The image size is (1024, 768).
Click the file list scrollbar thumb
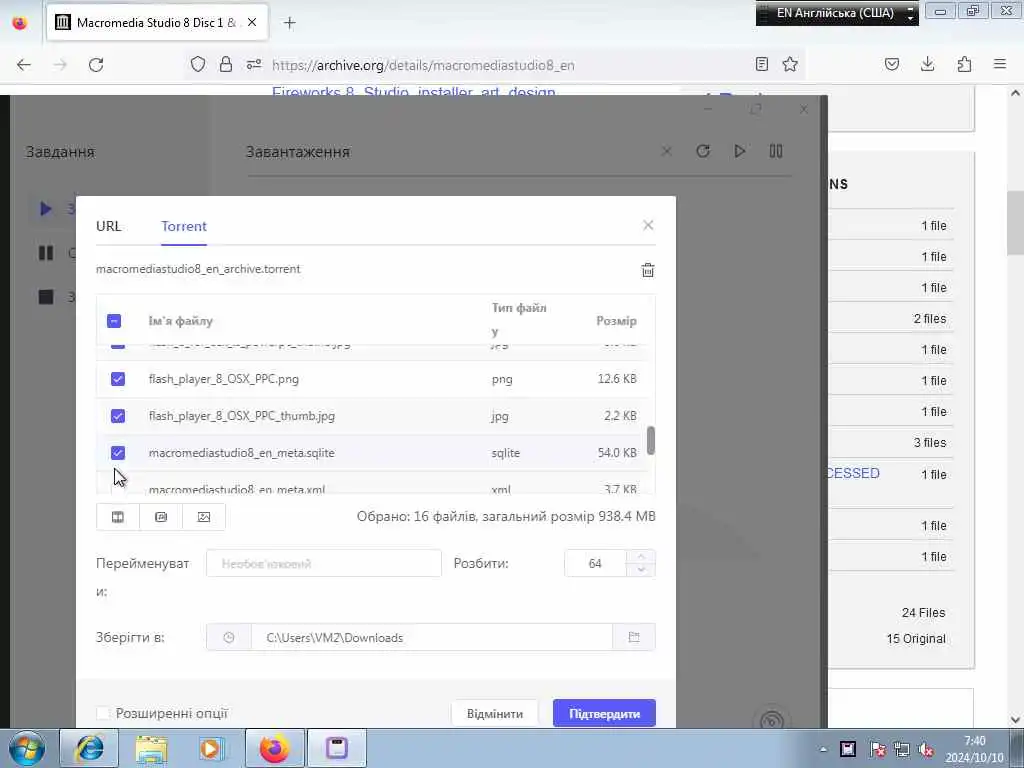click(x=650, y=440)
